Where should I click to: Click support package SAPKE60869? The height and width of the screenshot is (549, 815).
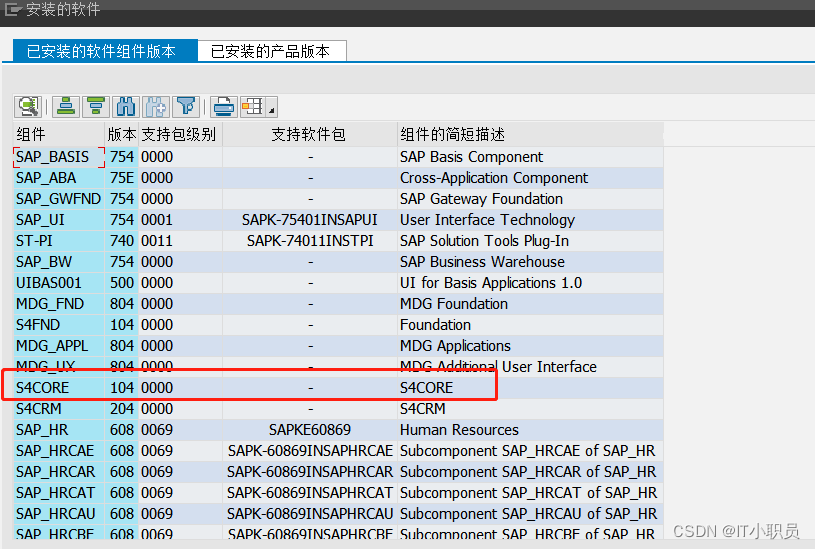(310, 430)
